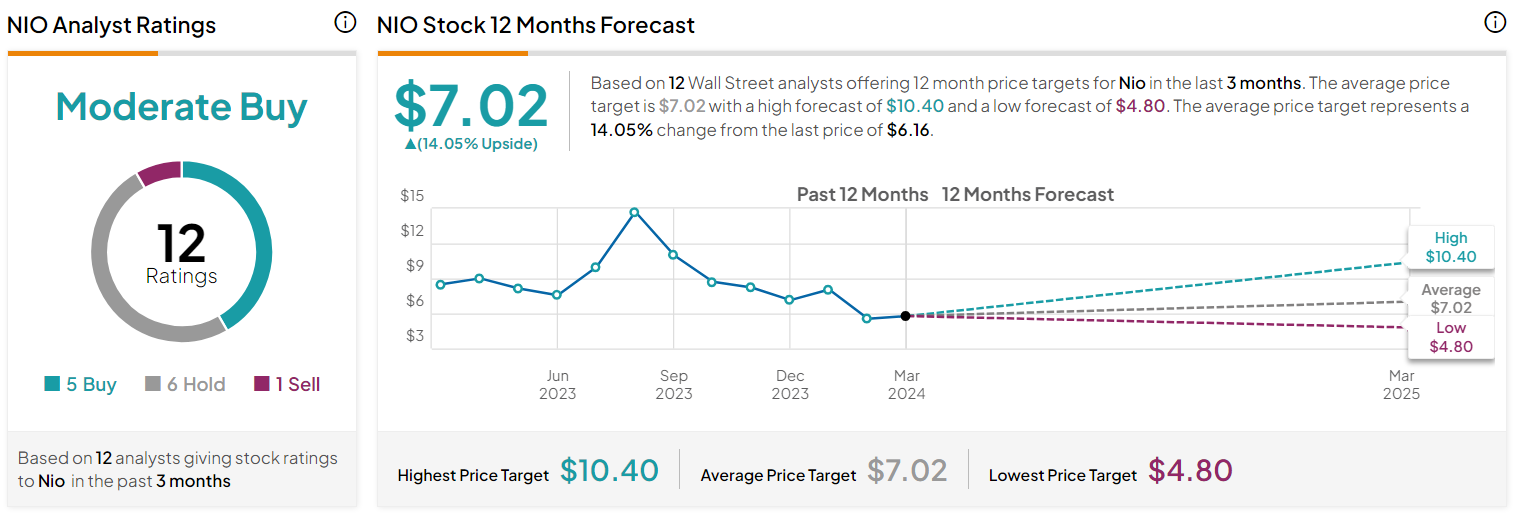The width and height of the screenshot is (1523, 521).
Task: Click the Dec 2023 axis label
Action: click(790, 385)
